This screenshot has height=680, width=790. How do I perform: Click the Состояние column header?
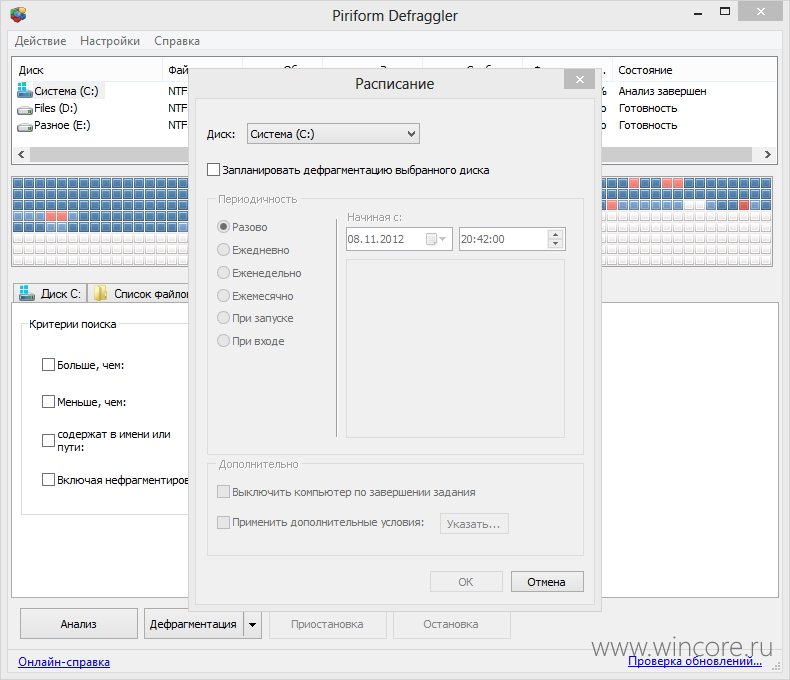[695, 70]
